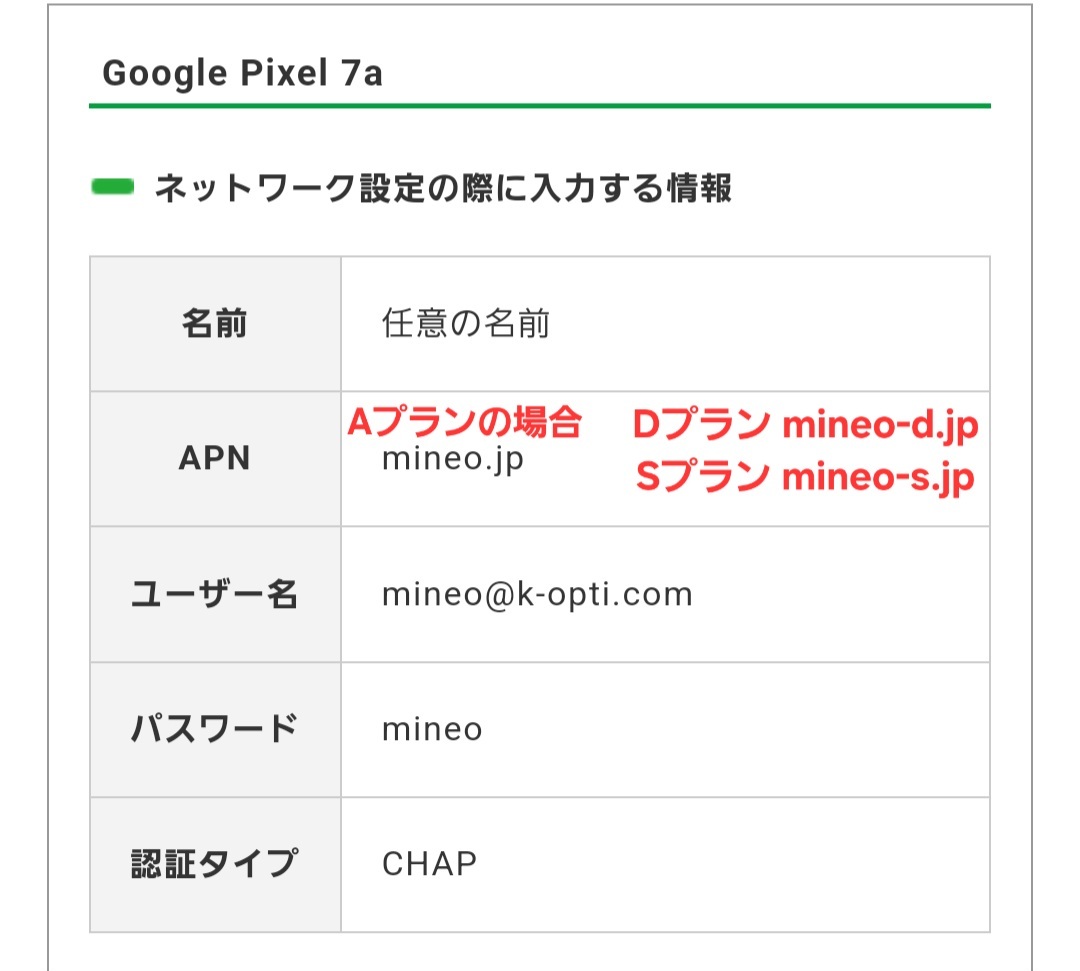This screenshot has height=971, width=1080.
Task: Click the red Sプラン label text
Action: 702,478
